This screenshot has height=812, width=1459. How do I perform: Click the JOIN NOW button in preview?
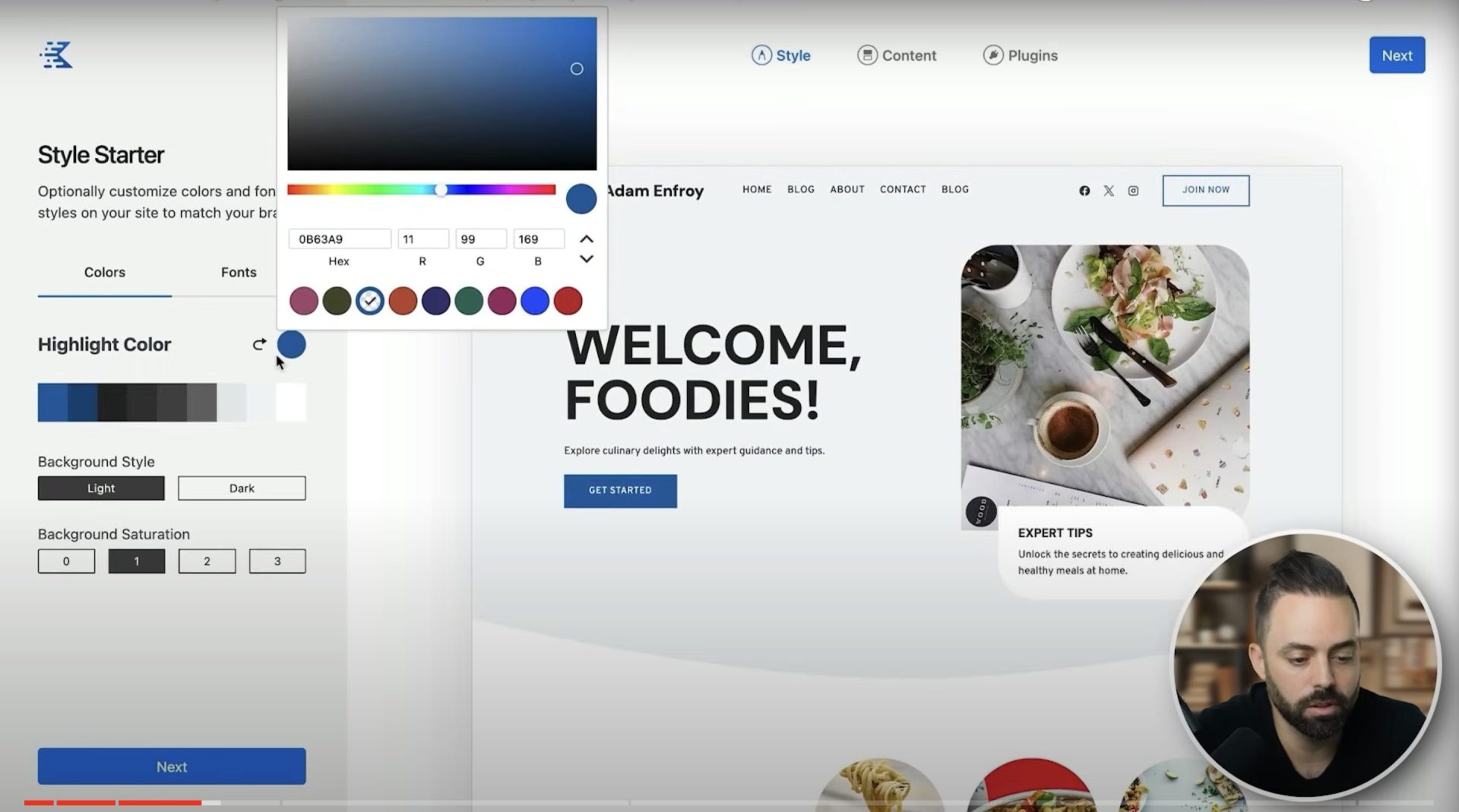coord(1206,190)
